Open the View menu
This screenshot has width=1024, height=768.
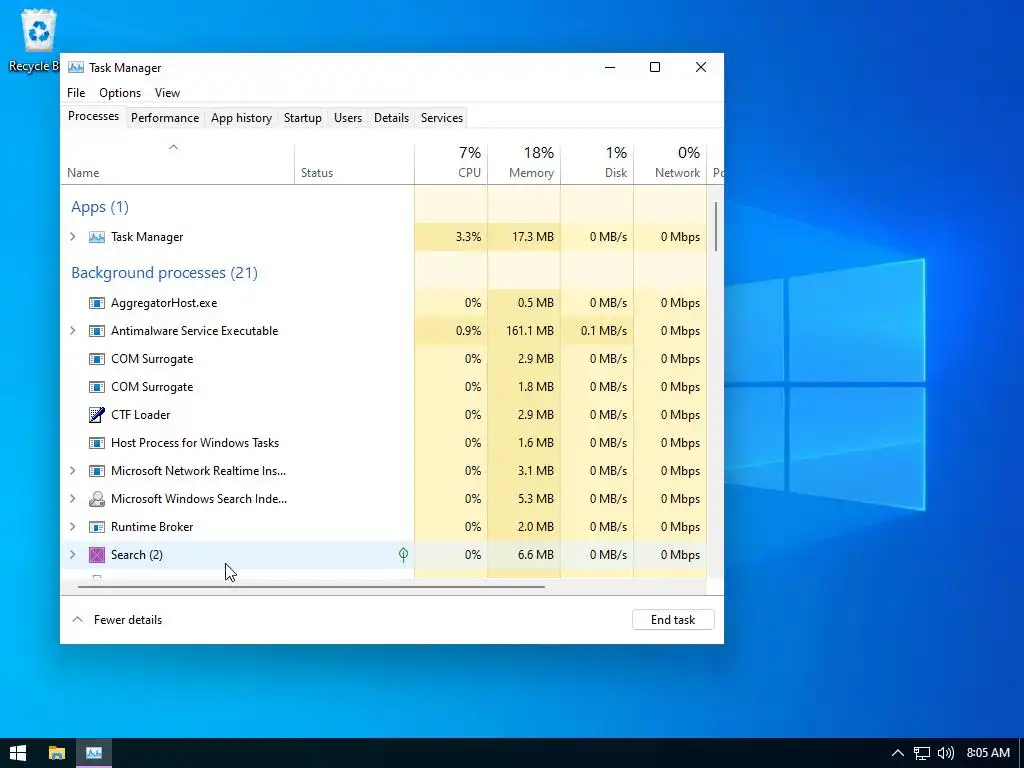point(167,93)
